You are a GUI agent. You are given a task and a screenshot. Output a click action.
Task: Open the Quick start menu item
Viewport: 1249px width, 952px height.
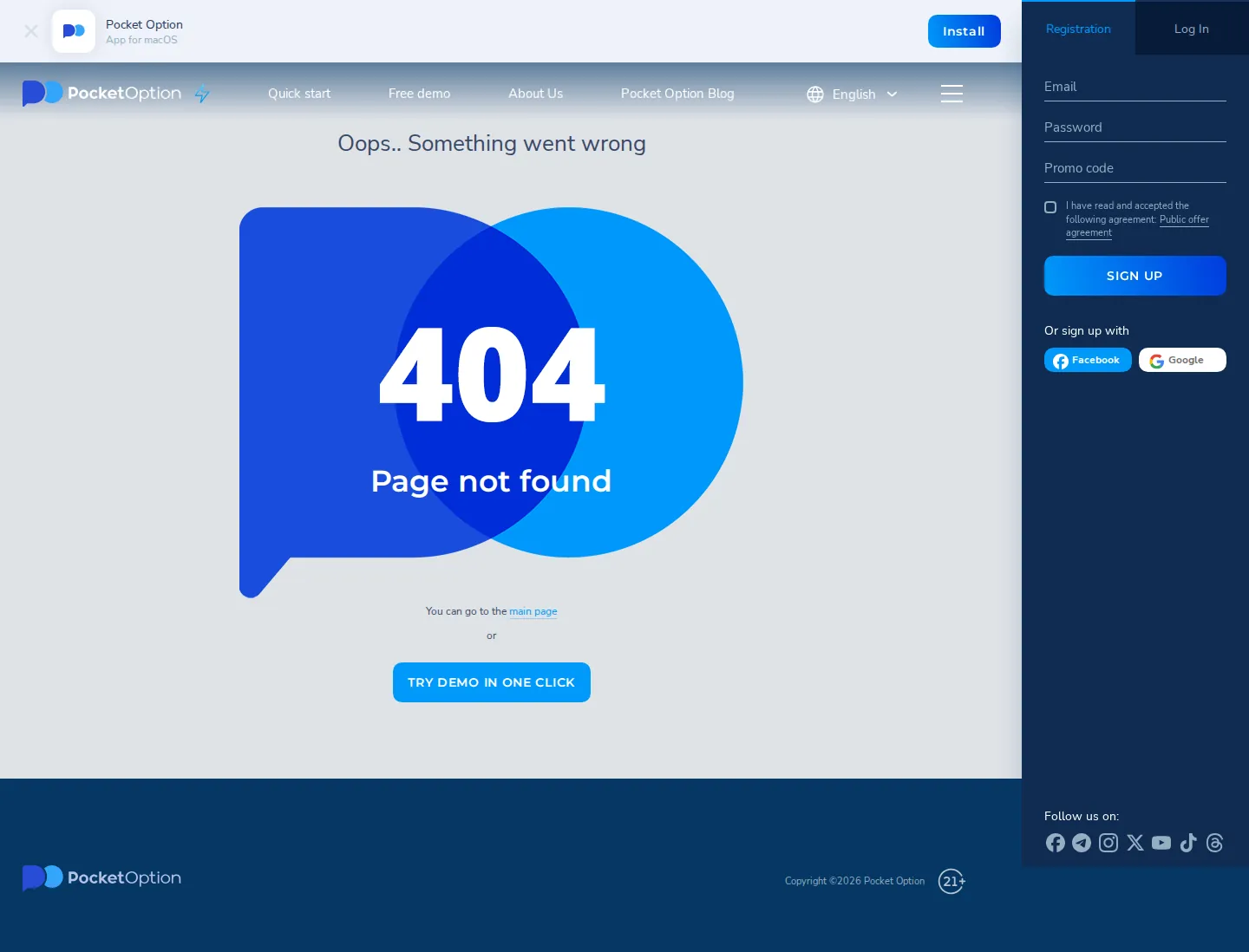[299, 94]
